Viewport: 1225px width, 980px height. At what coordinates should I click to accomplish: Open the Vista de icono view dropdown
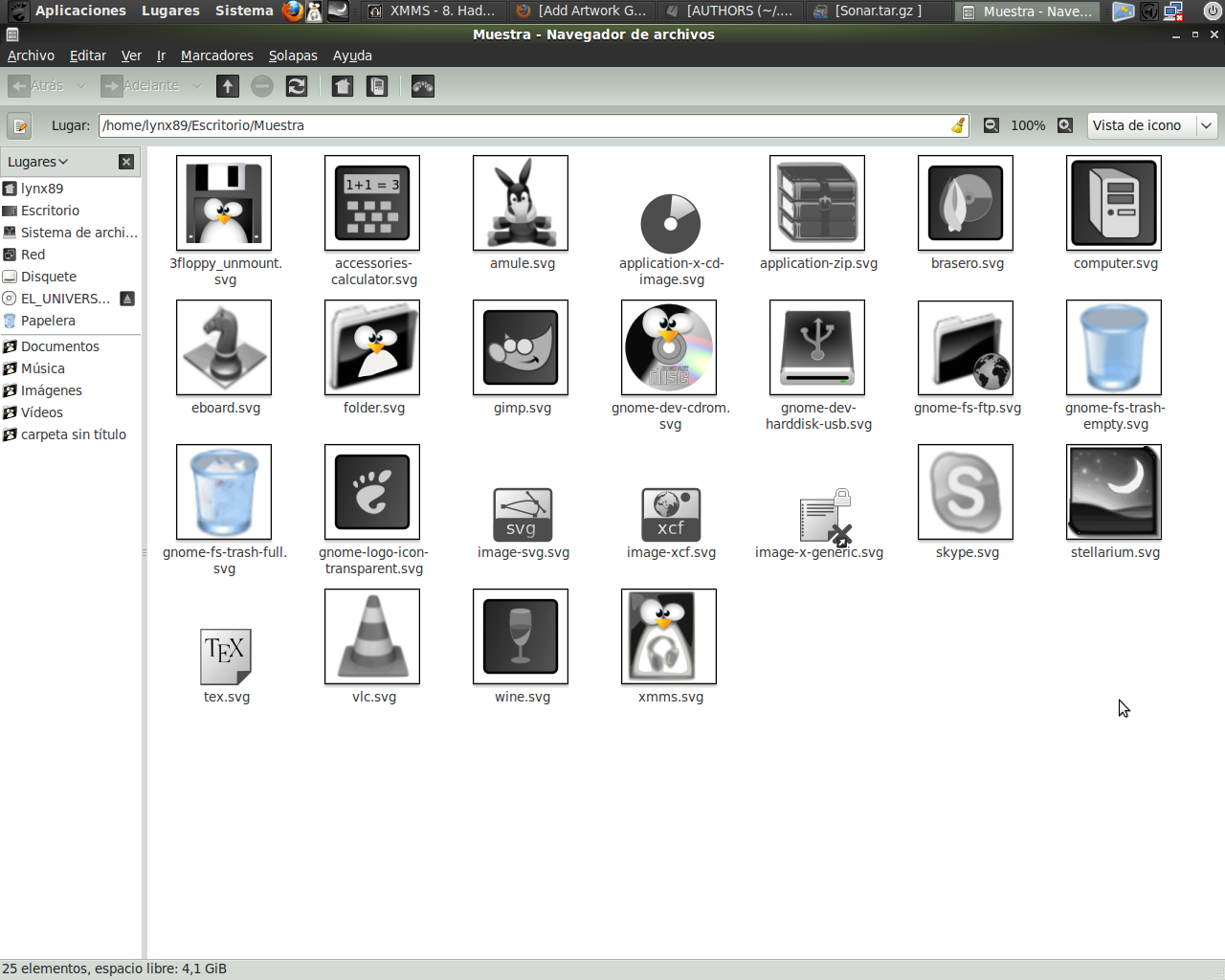pos(1152,125)
